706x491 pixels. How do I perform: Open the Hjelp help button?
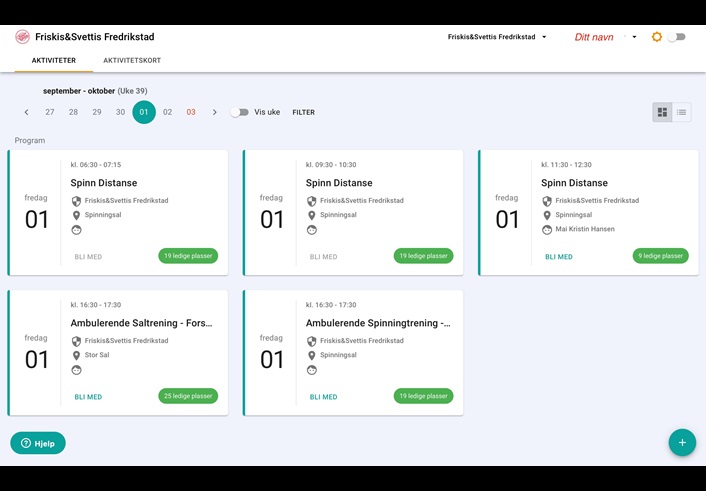coord(38,443)
